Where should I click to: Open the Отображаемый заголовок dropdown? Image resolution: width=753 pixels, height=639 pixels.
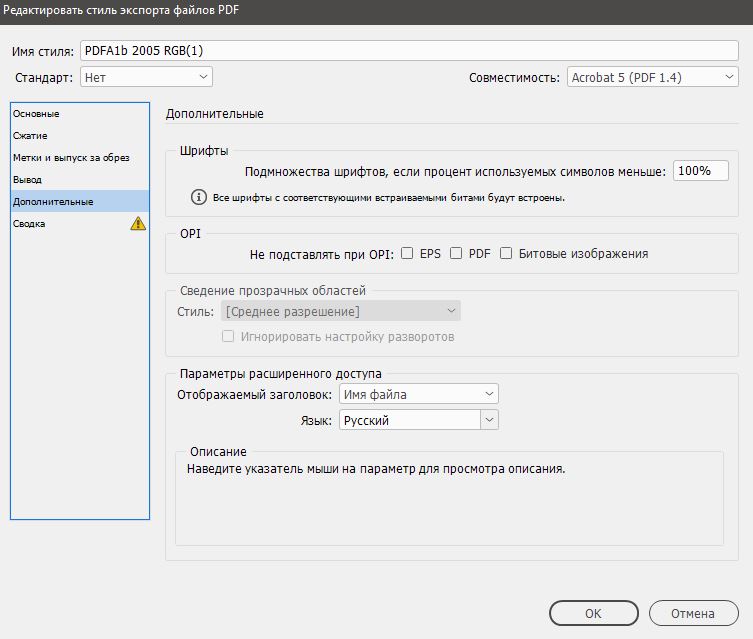point(419,394)
